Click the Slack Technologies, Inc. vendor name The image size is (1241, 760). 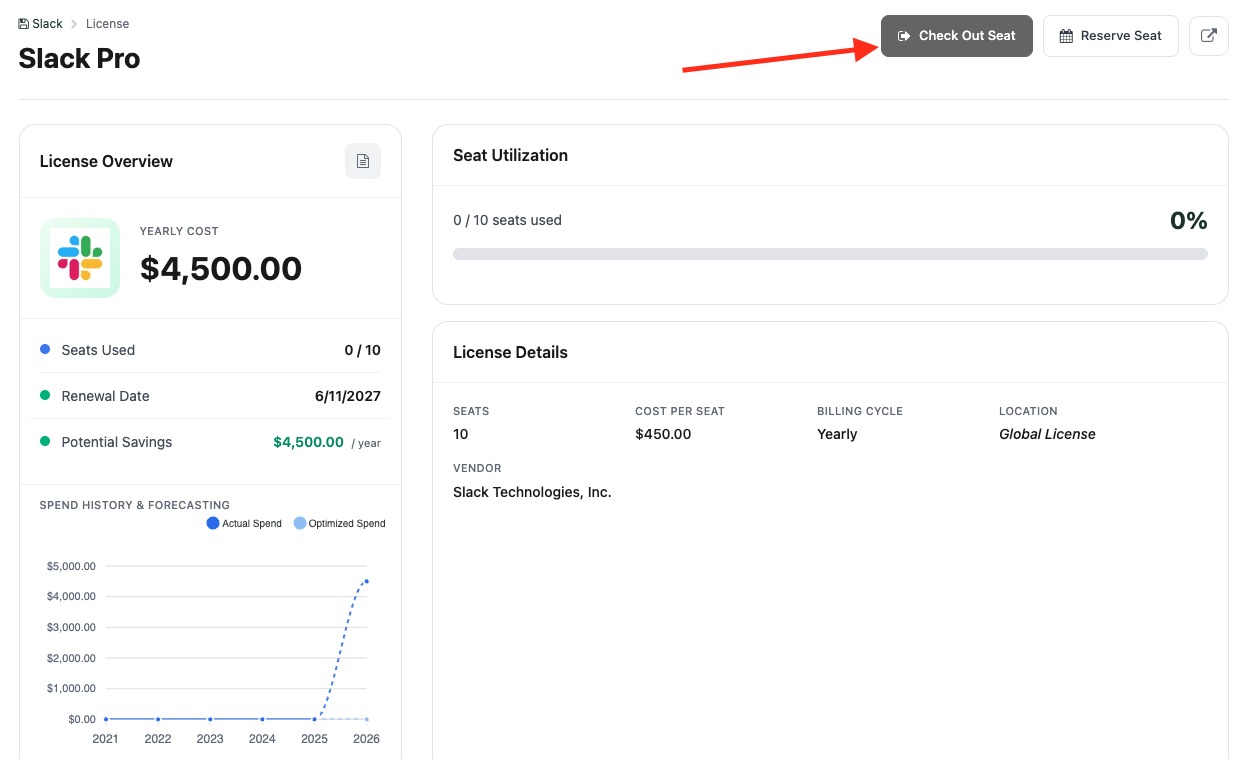tap(532, 492)
